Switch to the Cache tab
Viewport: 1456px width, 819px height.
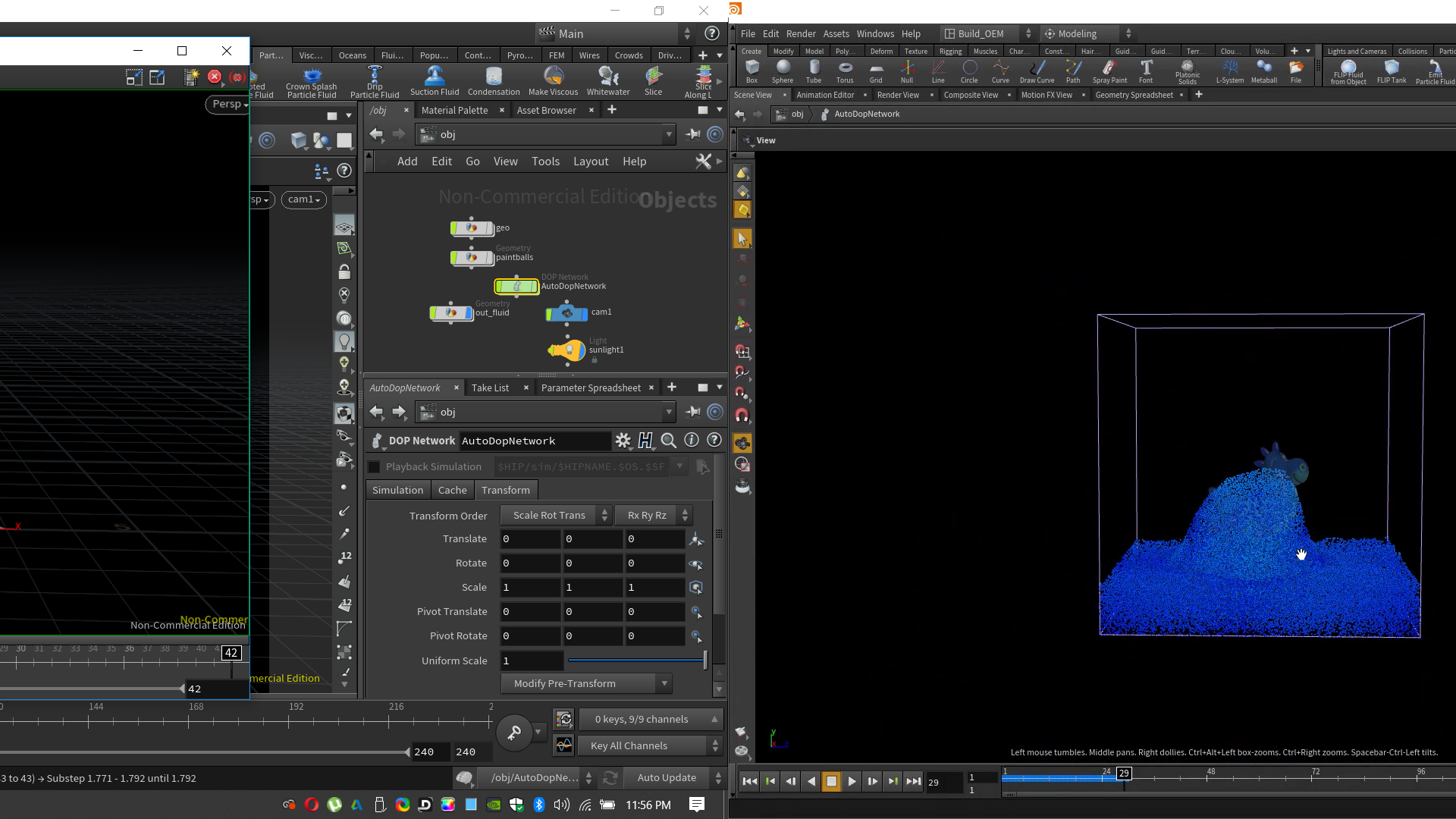pyautogui.click(x=452, y=491)
